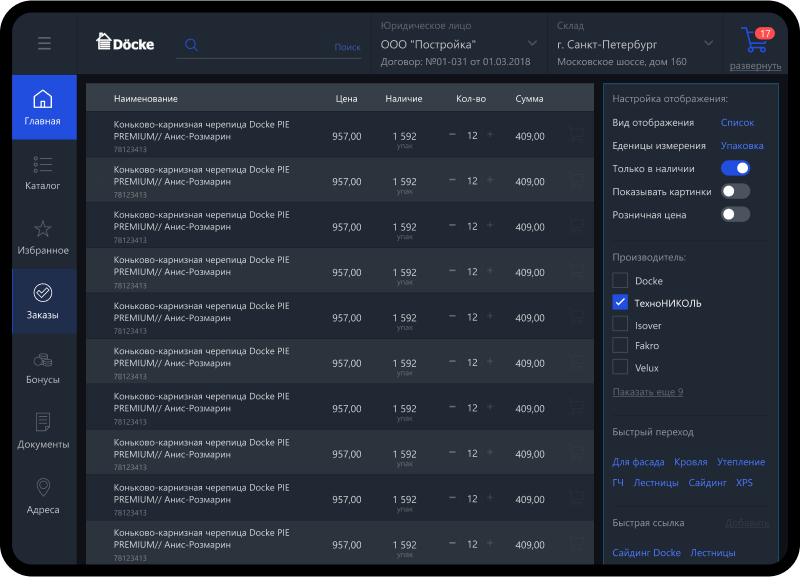This screenshot has width=800, height=577.
Task: Click Договор: №01-031 от 01.03.2018 text
Action: pos(455,62)
